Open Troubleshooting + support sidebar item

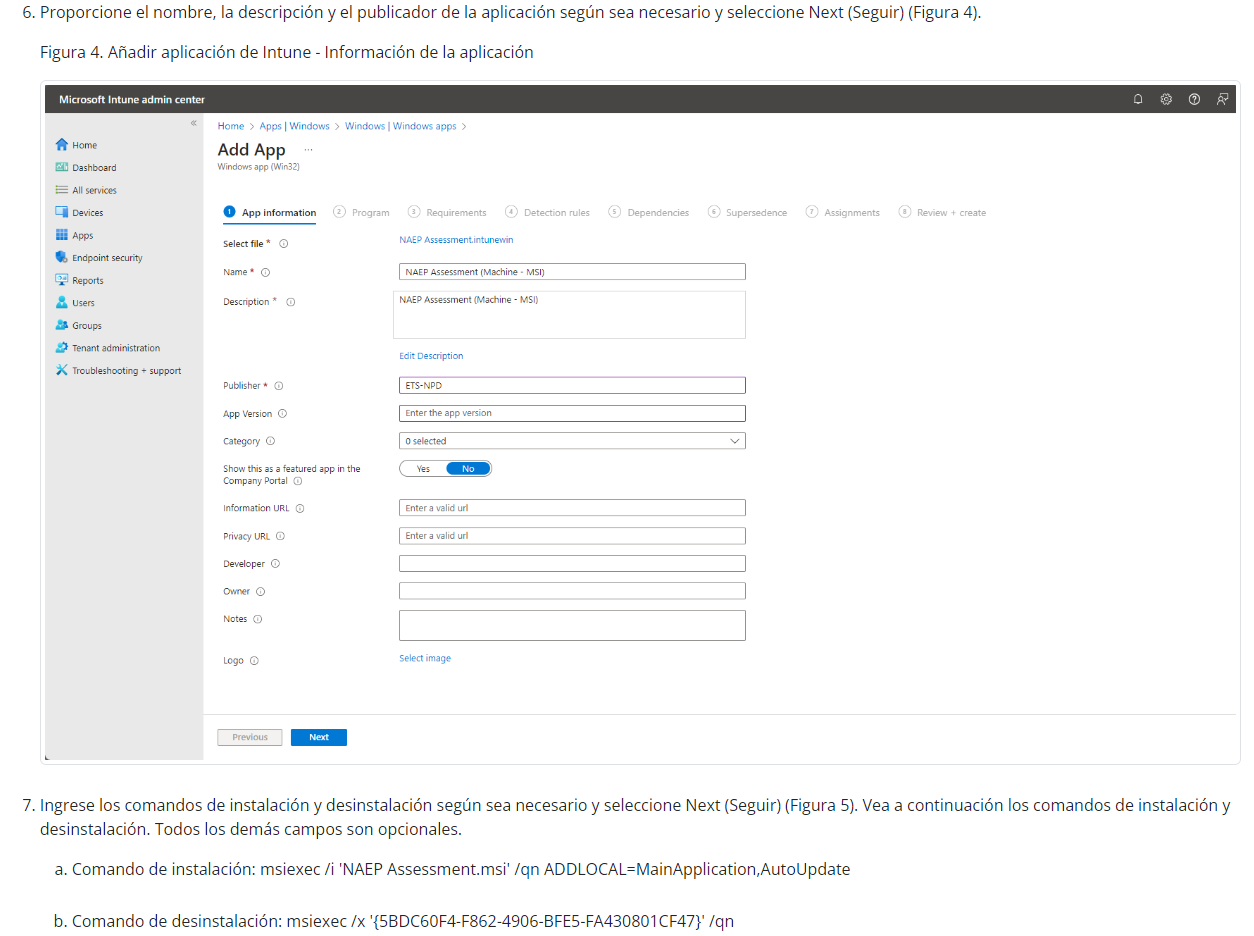click(126, 371)
